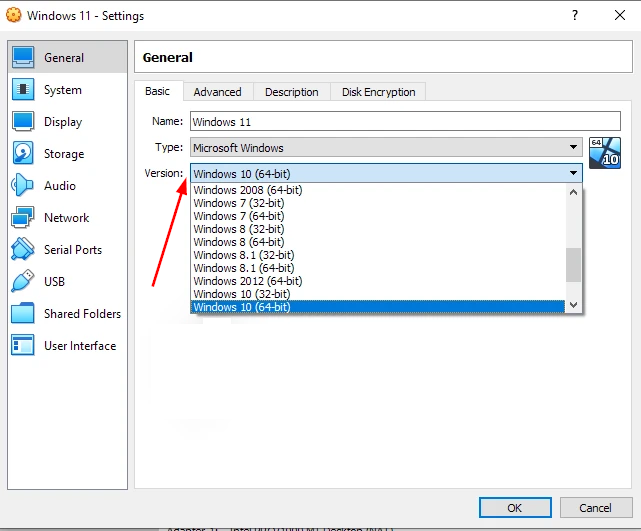Select the Shared Folders icon
Viewport: 641px width, 531px height.
(23, 313)
